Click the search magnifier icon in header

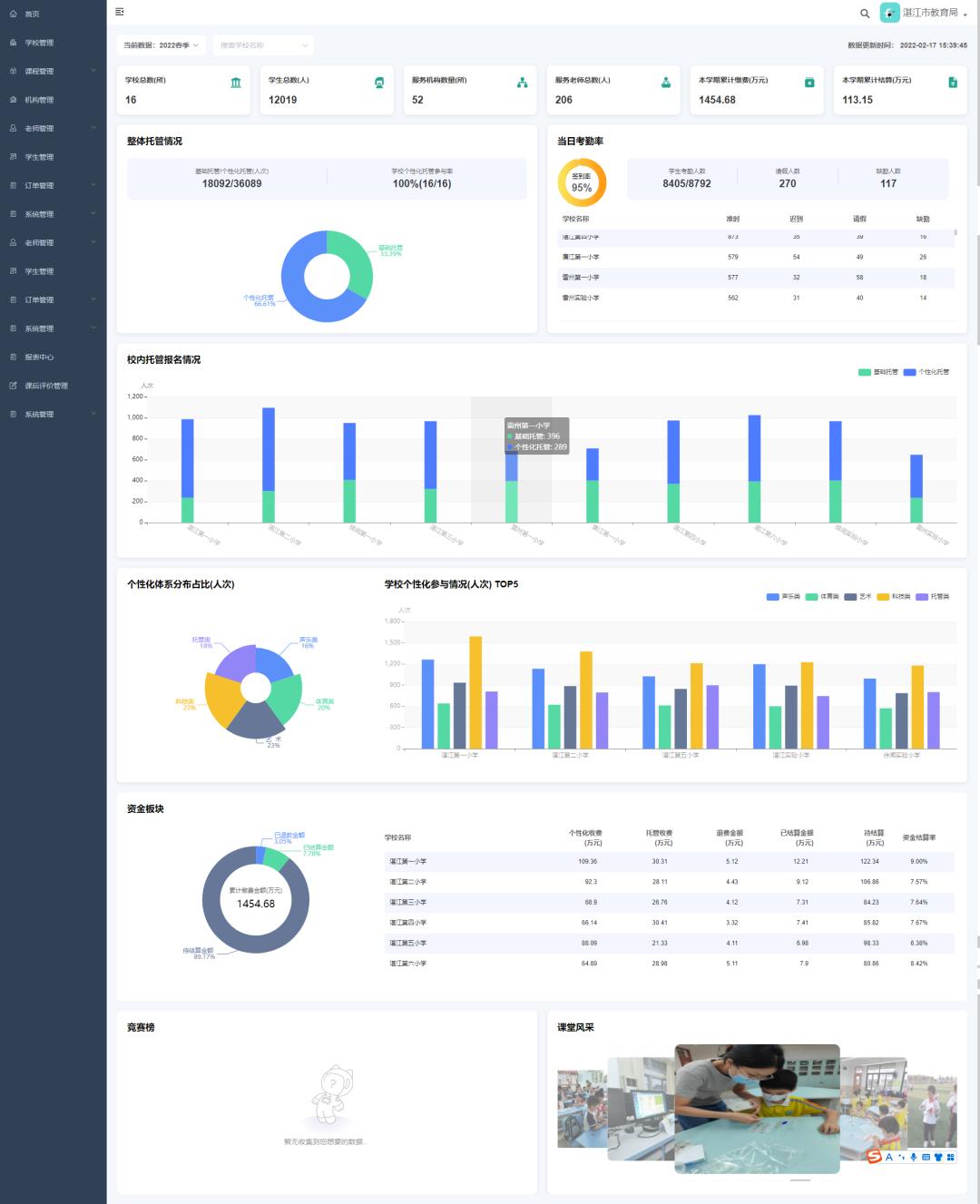click(864, 14)
